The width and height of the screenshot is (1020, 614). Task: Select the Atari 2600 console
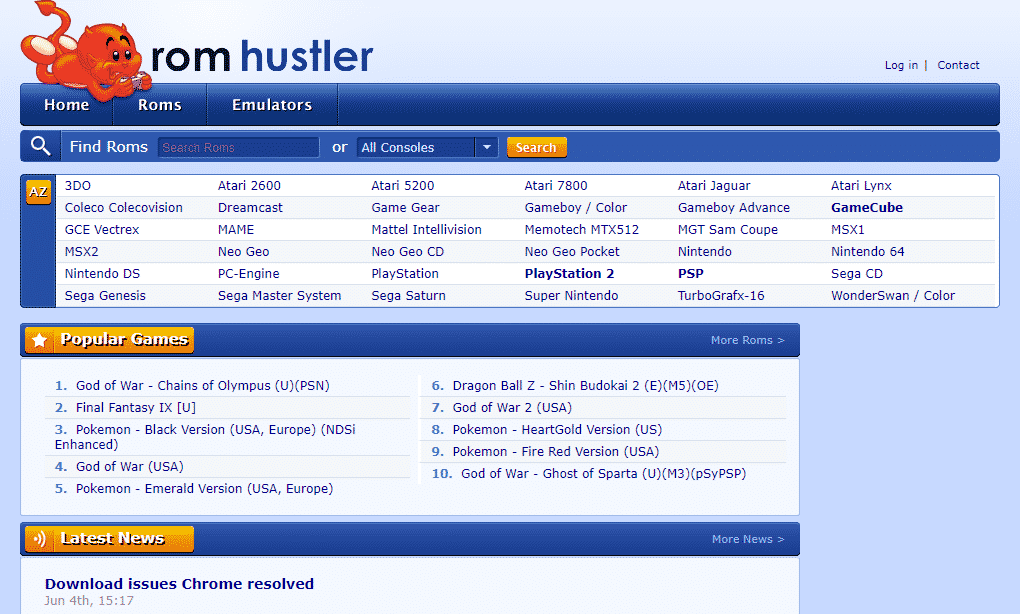249,185
